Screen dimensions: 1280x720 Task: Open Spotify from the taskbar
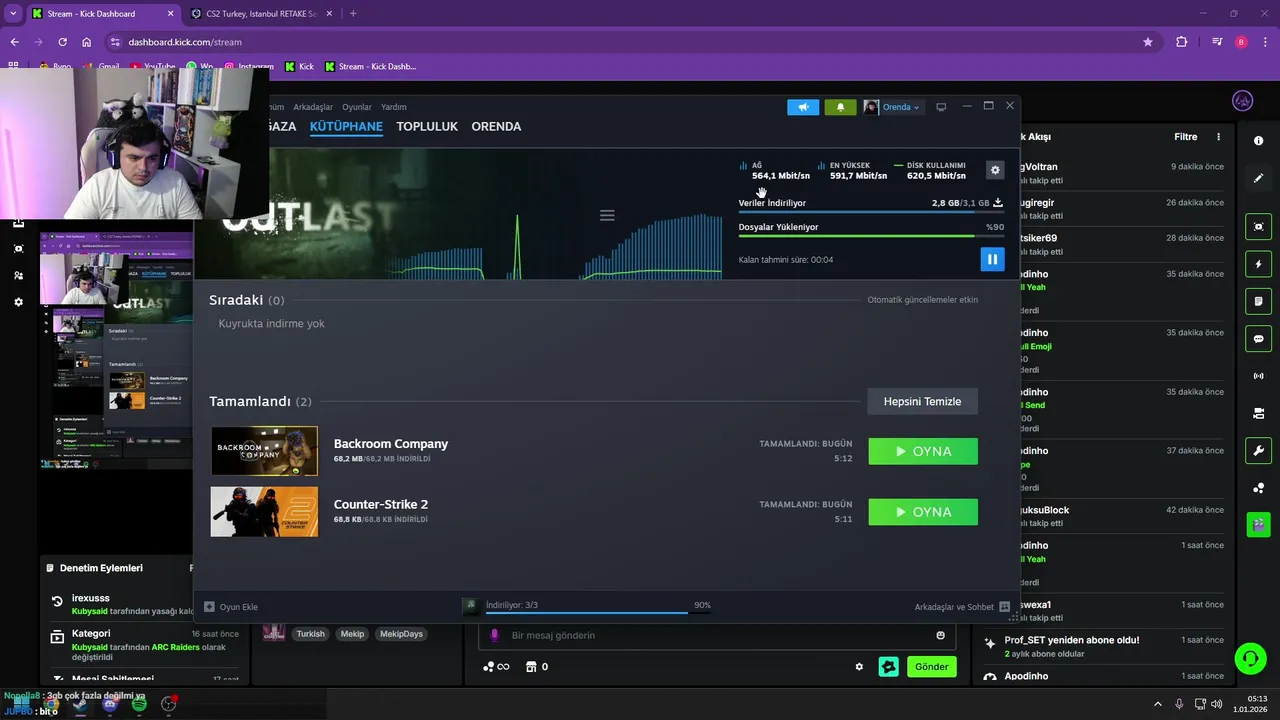(139, 705)
